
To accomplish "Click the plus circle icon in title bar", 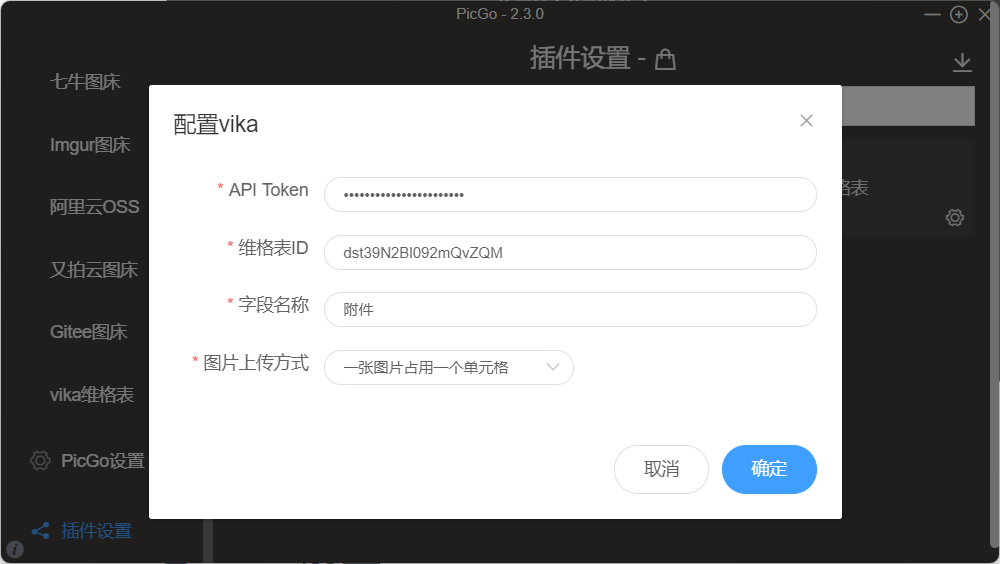I will [959, 14].
